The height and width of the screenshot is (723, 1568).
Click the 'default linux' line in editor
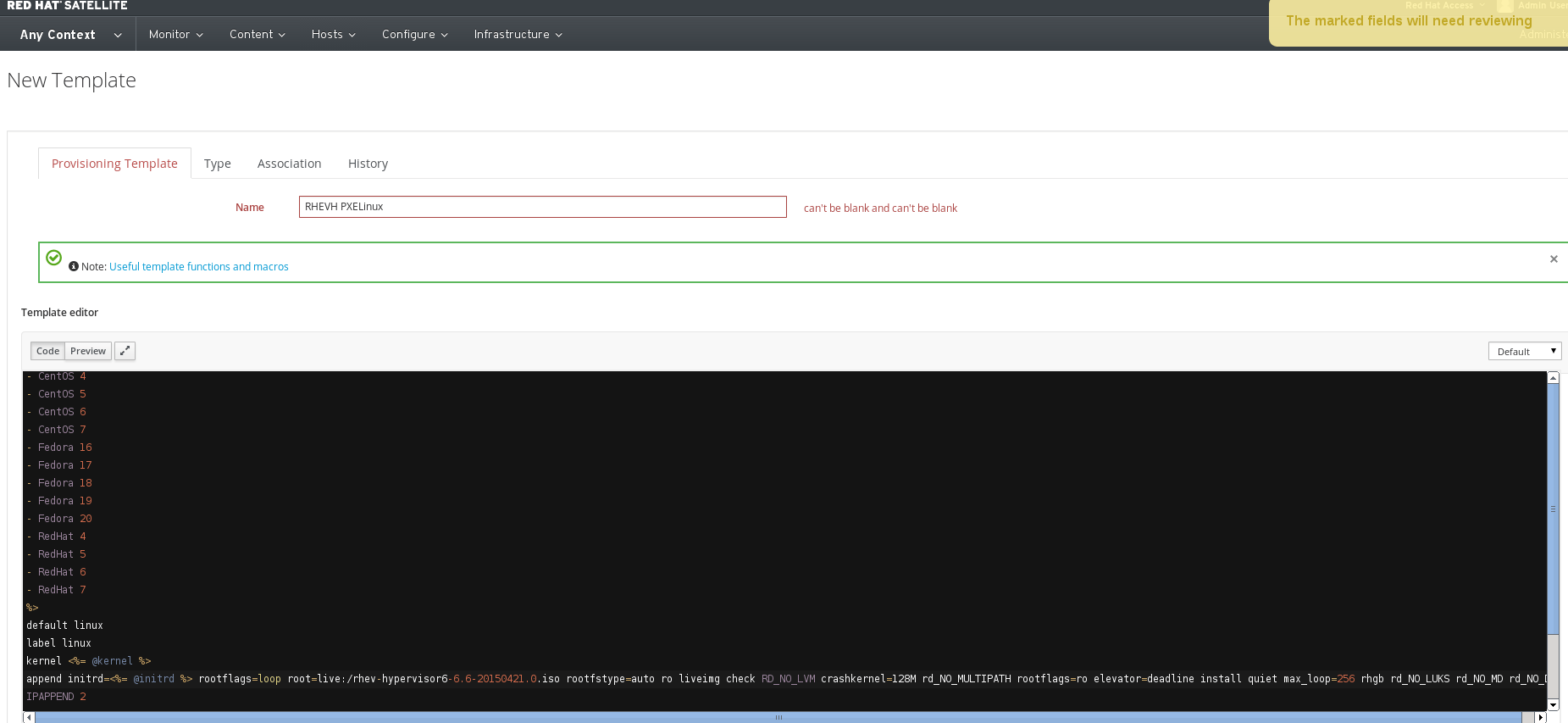click(x=64, y=626)
